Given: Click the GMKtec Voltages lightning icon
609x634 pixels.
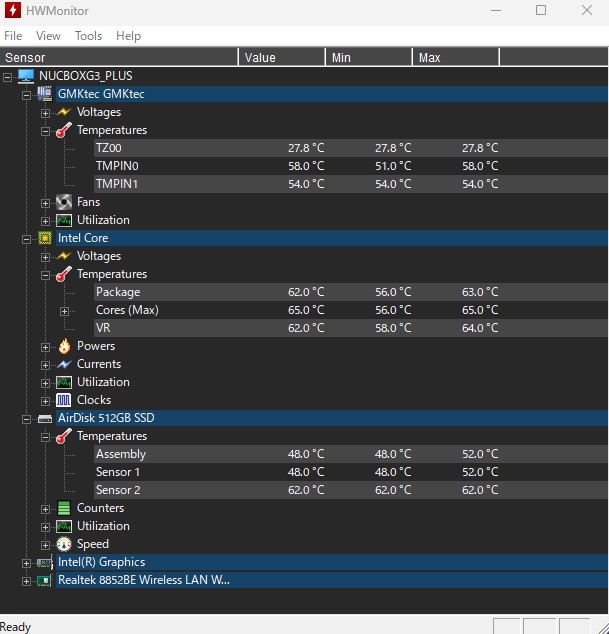Looking at the screenshot, I should point(64,112).
